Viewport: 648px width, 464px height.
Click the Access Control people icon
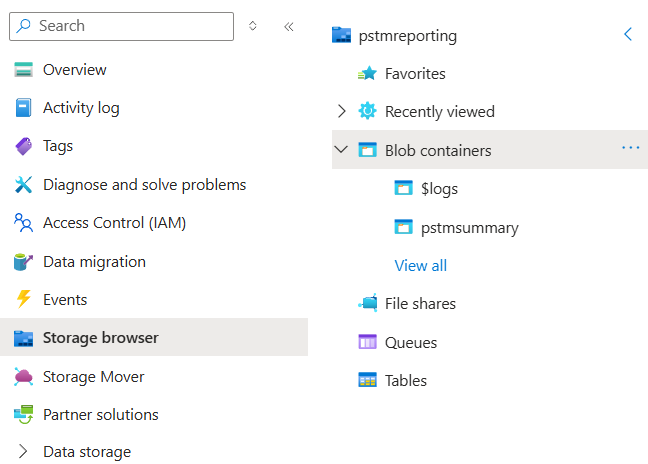click(x=24, y=223)
